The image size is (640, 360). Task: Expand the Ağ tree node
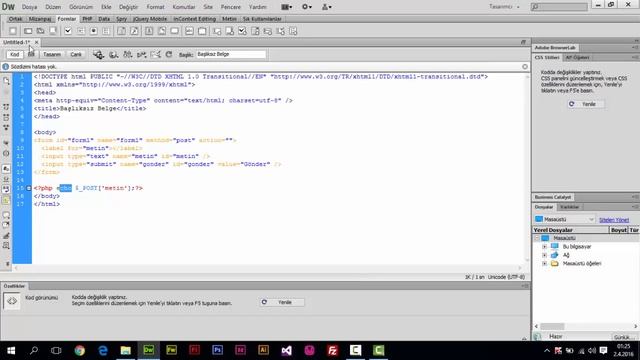[x=544, y=255]
